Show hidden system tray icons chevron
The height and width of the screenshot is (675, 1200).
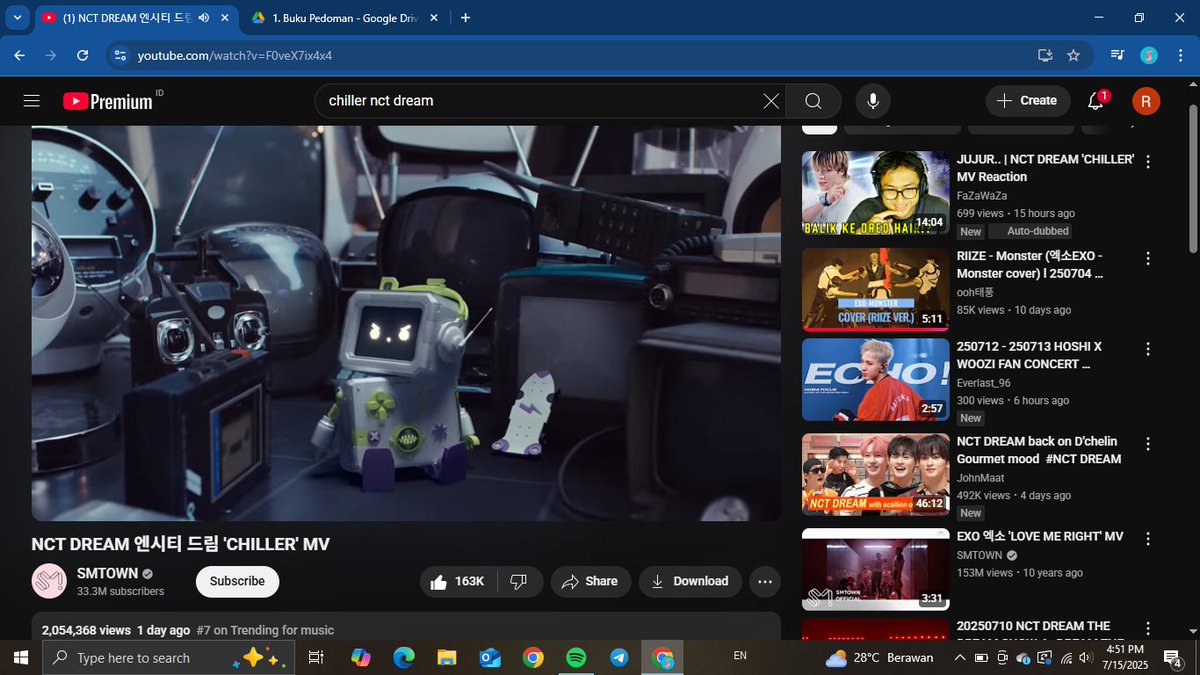point(959,657)
